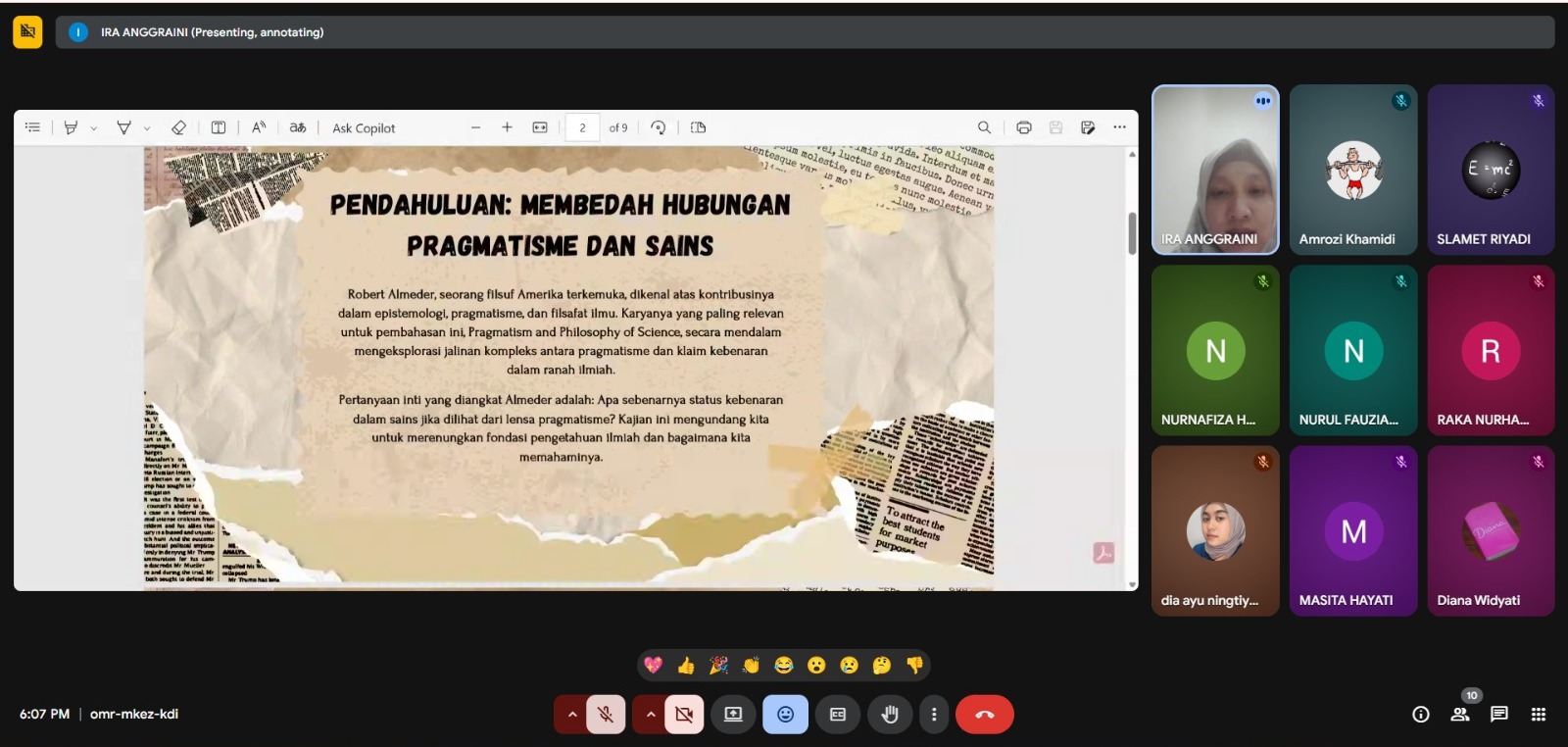
Task: Expand audio settings chevron beside microphone
Action: [x=572, y=715]
